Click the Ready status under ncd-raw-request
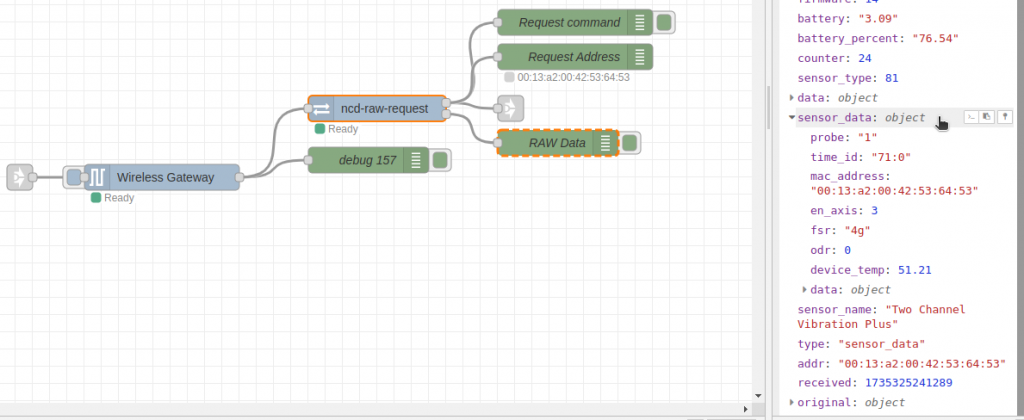This screenshot has height=420, width=1024. [x=336, y=129]
